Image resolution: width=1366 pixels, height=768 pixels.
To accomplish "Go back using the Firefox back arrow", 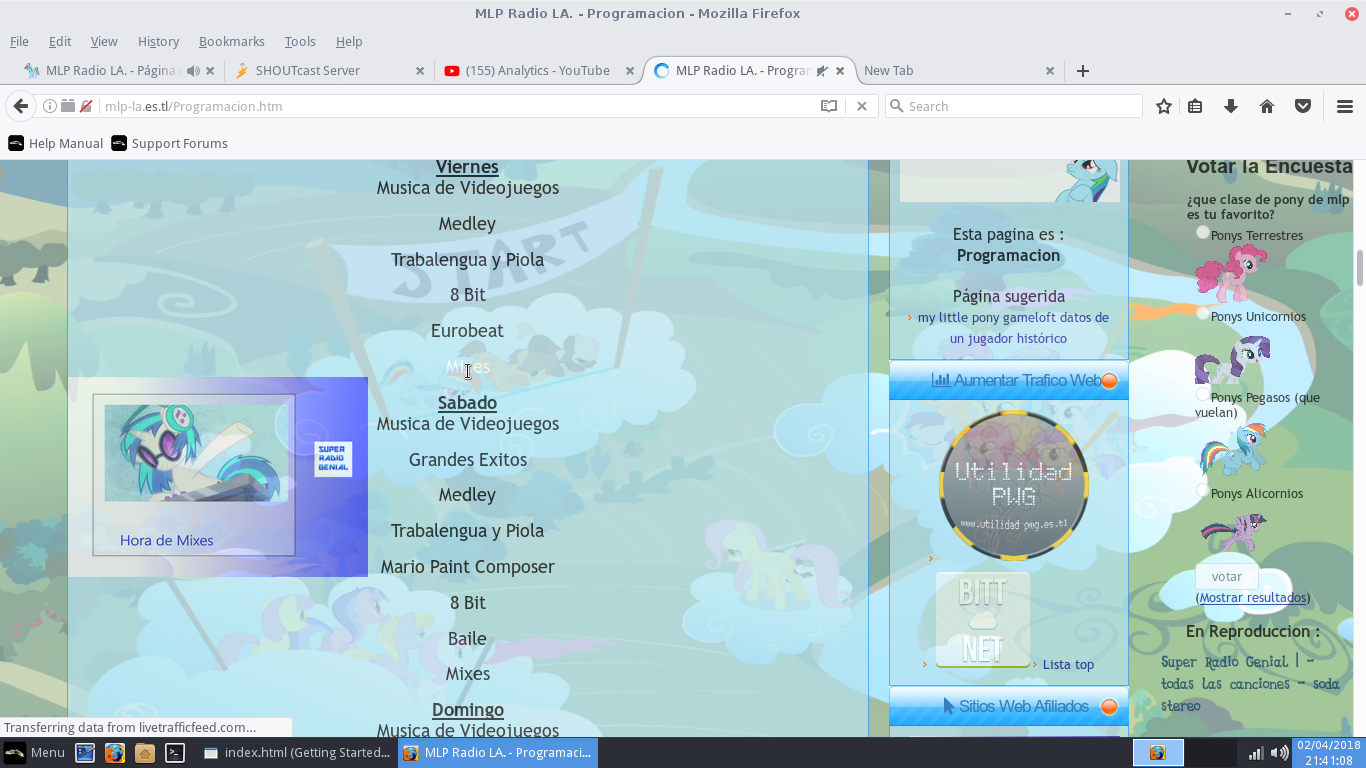I will tap(21, 106).
